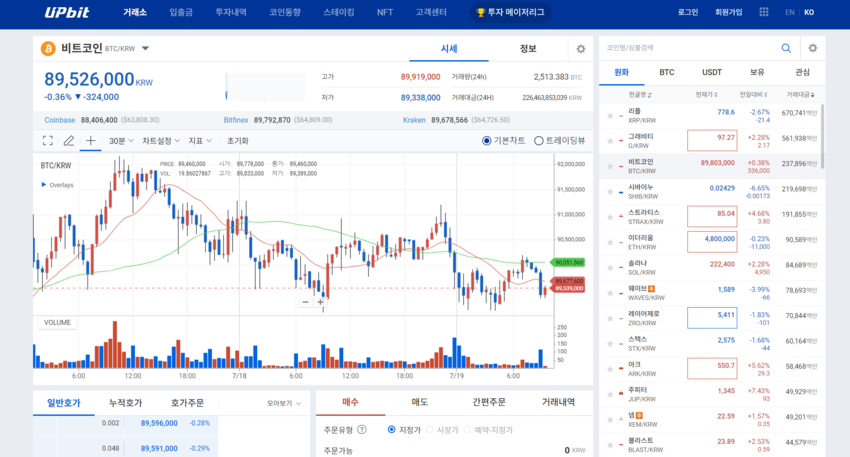
Task: Star 스택스 STX/KRW as favorite
Action: point(610,344)
